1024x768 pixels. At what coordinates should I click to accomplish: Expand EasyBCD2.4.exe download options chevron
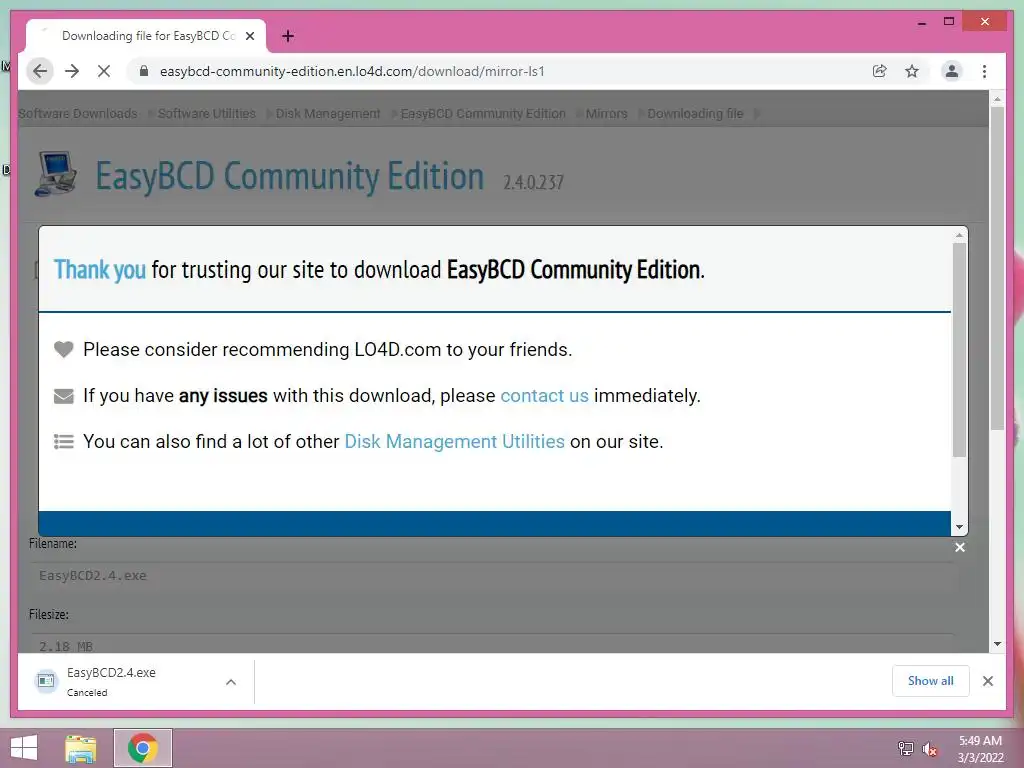click(231, 682)
